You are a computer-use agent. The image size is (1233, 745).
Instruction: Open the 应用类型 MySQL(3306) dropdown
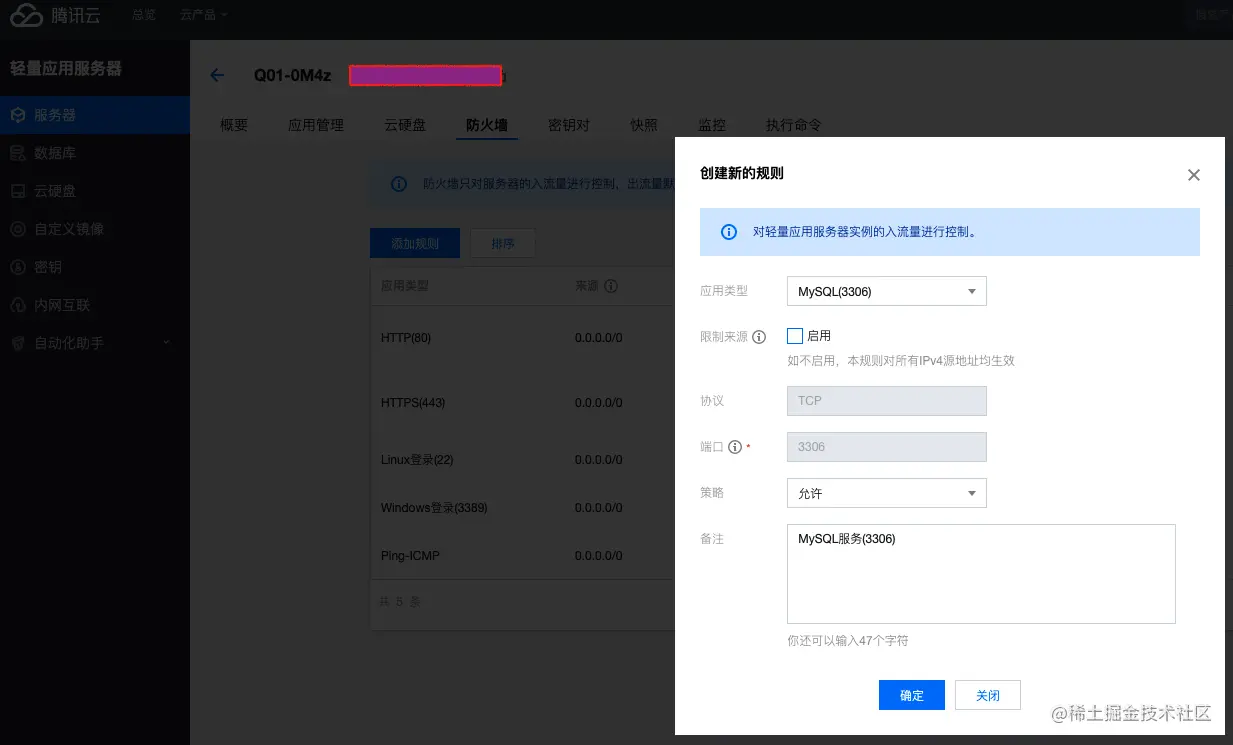click(x=886, y=291)
